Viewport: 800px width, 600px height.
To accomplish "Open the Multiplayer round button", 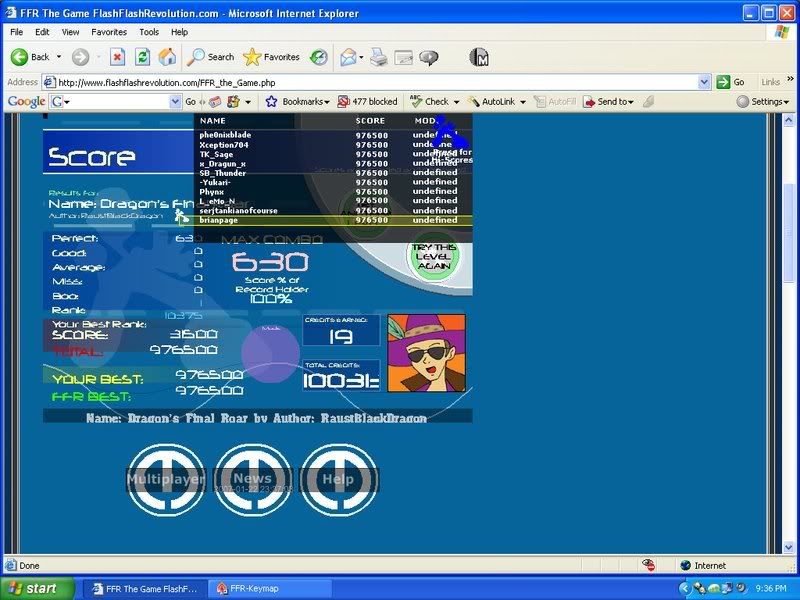I will tap(165, 479).
